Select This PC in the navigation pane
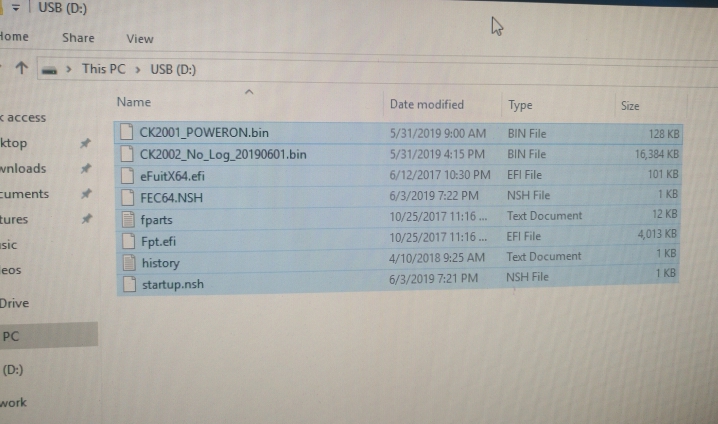 pyautogui.click(x=49, y=336)
